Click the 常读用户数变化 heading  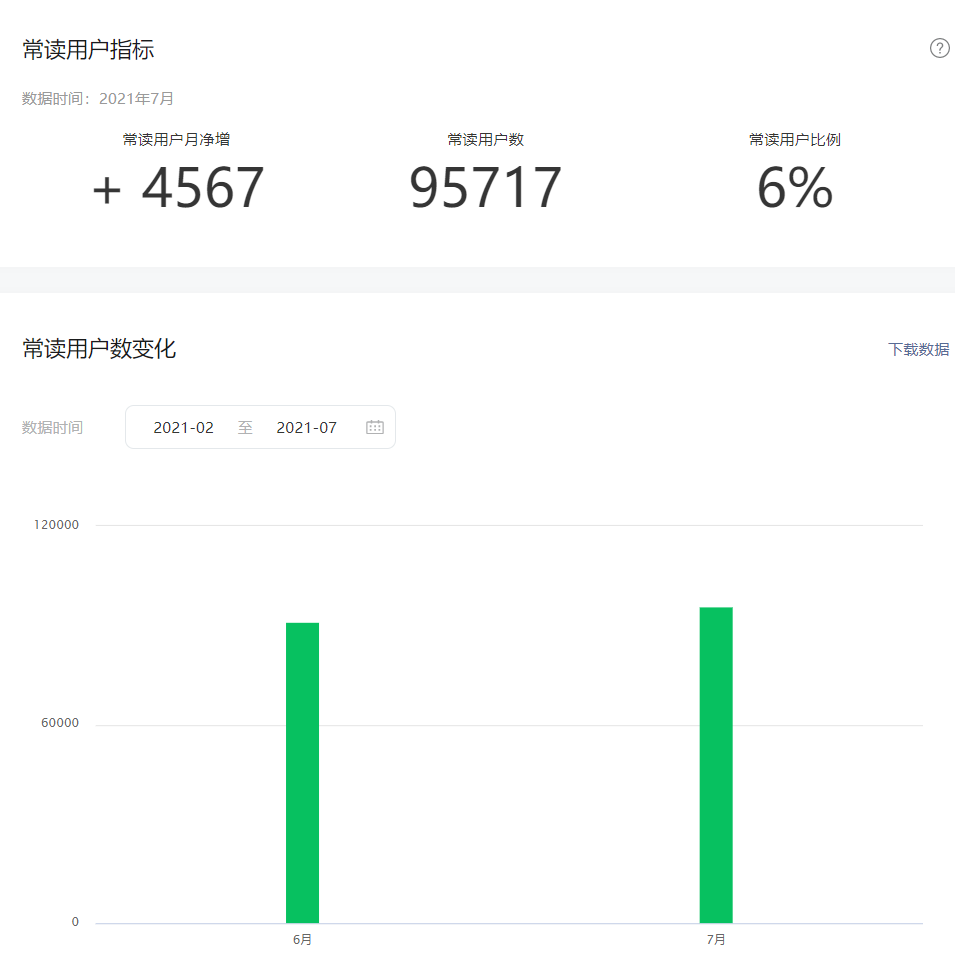99,349
